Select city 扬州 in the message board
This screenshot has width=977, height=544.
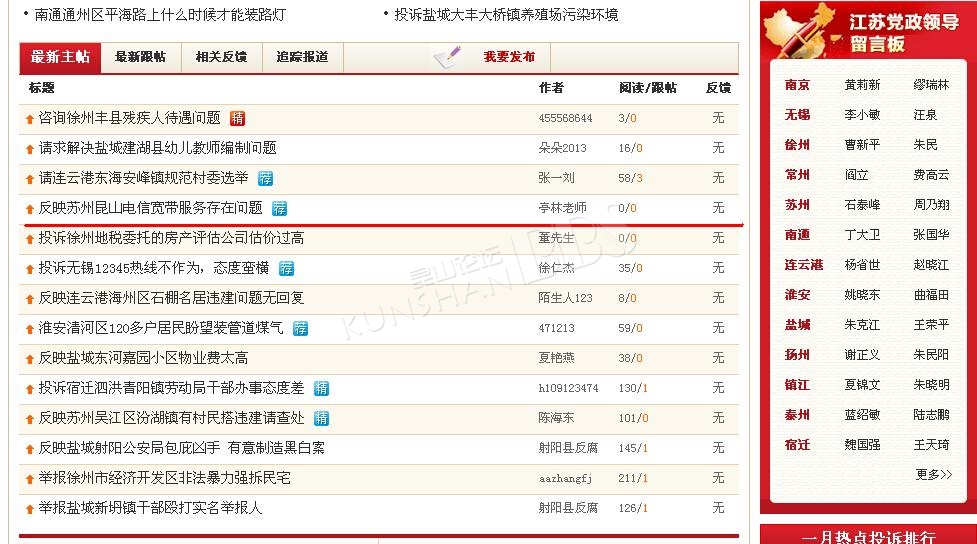[x=797, y=355]
